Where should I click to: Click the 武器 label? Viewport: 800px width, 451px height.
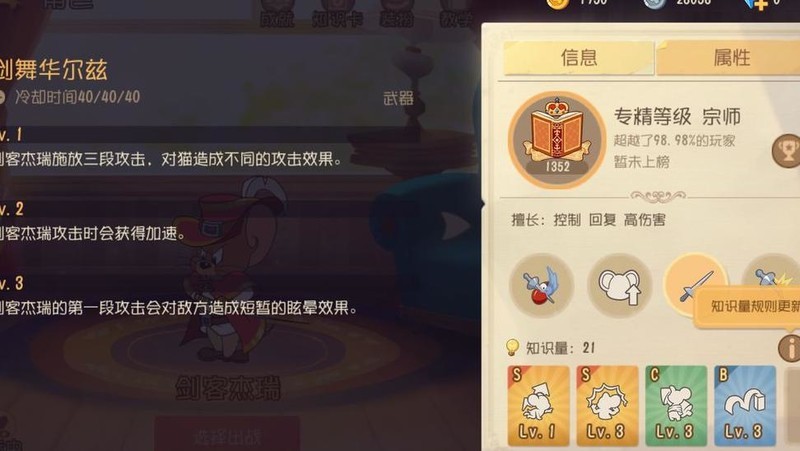tap(398, 98)
